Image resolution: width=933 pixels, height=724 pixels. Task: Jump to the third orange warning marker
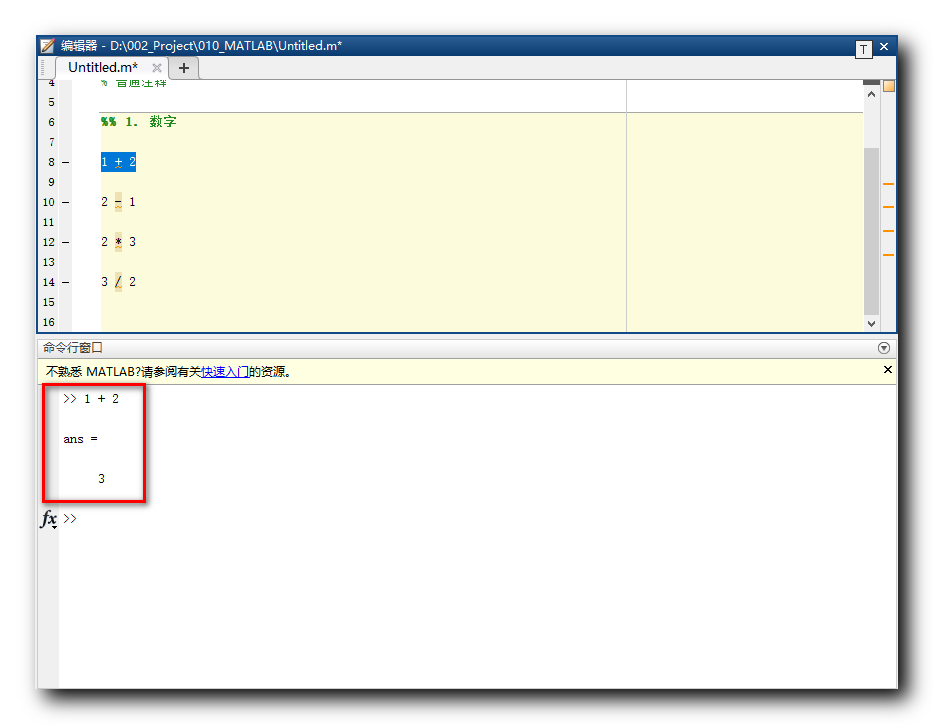pos(888,231)
